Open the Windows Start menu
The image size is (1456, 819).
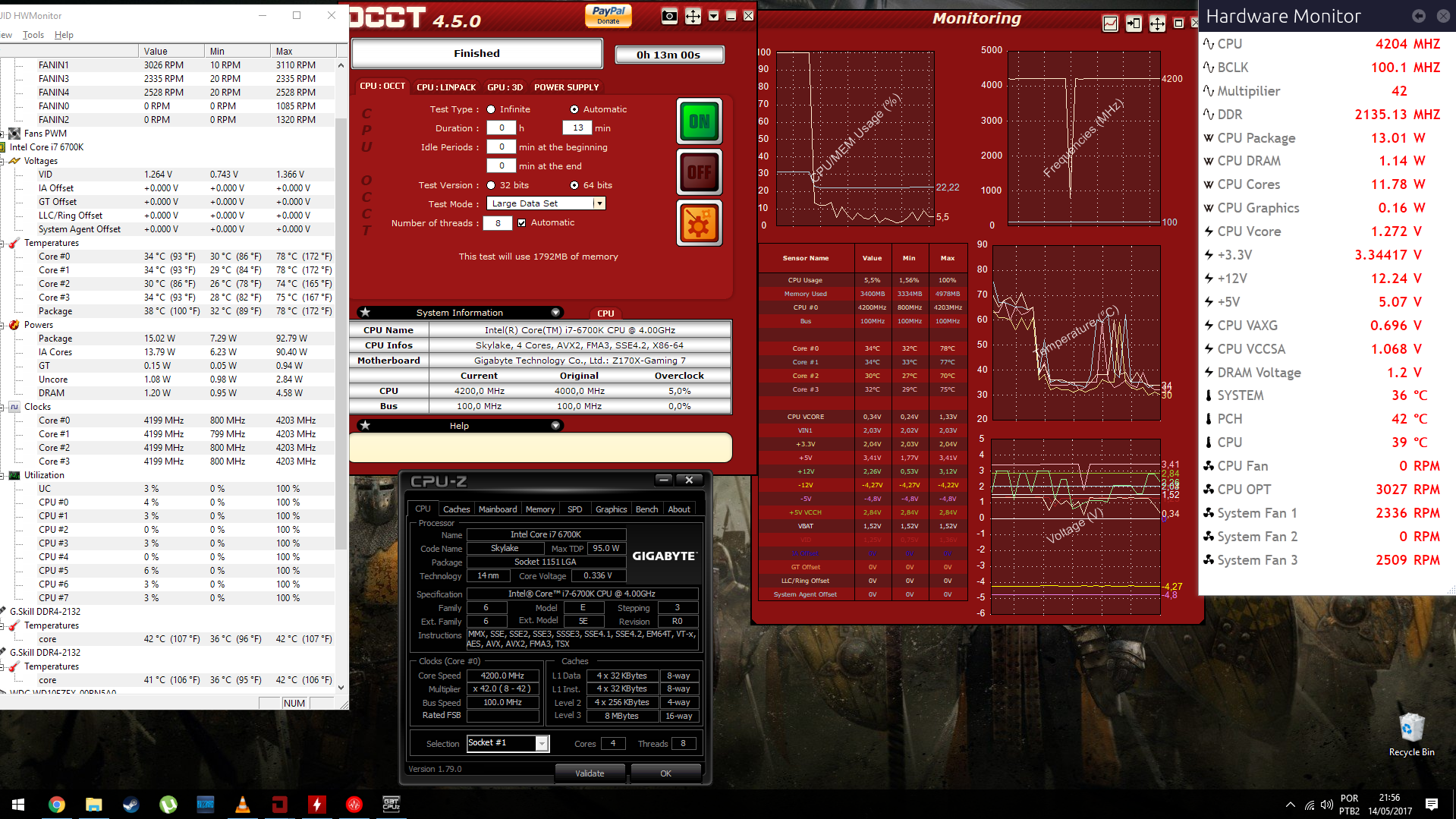click(18, 805)
